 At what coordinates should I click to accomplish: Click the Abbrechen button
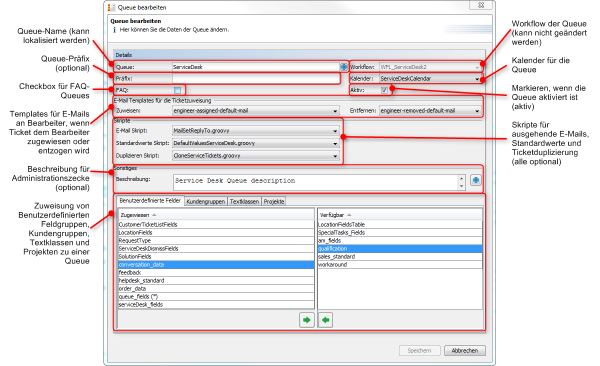tap(465, 350)
